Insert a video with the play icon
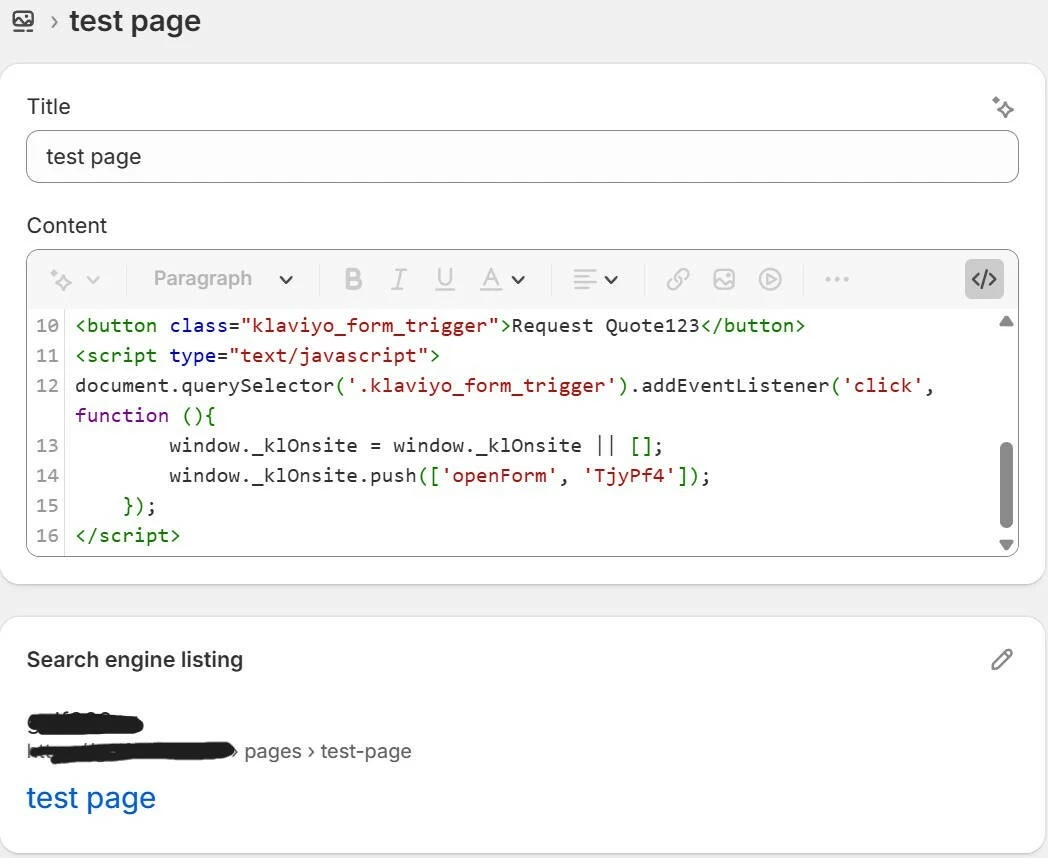 point(770,279)
